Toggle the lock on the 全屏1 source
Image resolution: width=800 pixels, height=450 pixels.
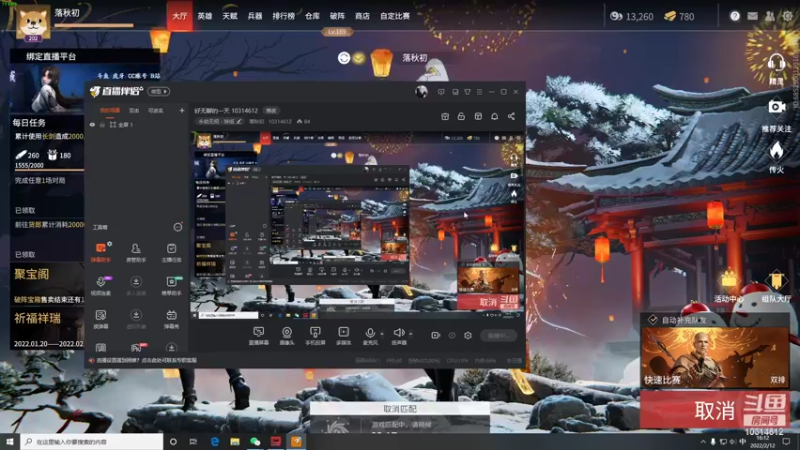point(102,124)
